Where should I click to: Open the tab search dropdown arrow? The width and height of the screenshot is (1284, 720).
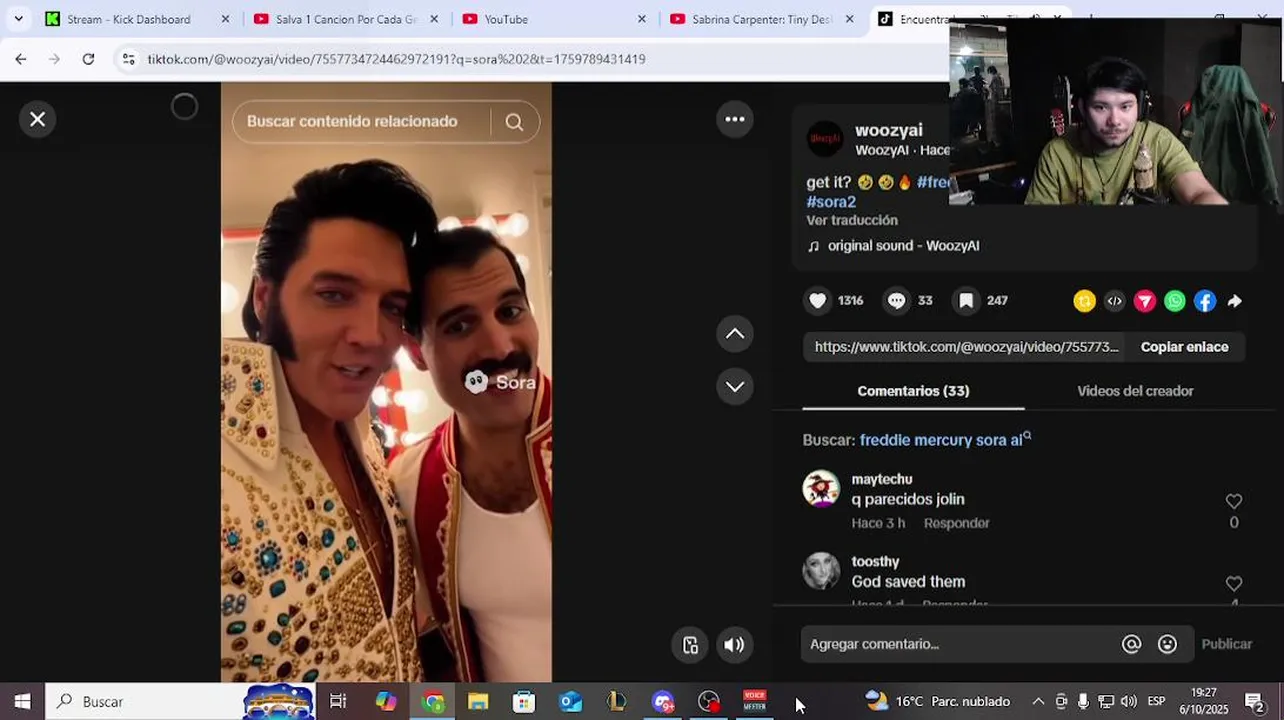click(x=18, y=19)
